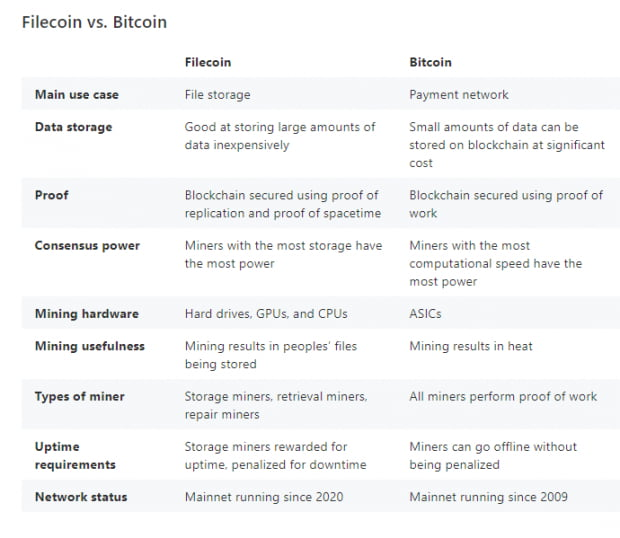620x538 pixels.
Task: Click the 'Mining usefulness' row label
Action: click(x=90, y=346)
